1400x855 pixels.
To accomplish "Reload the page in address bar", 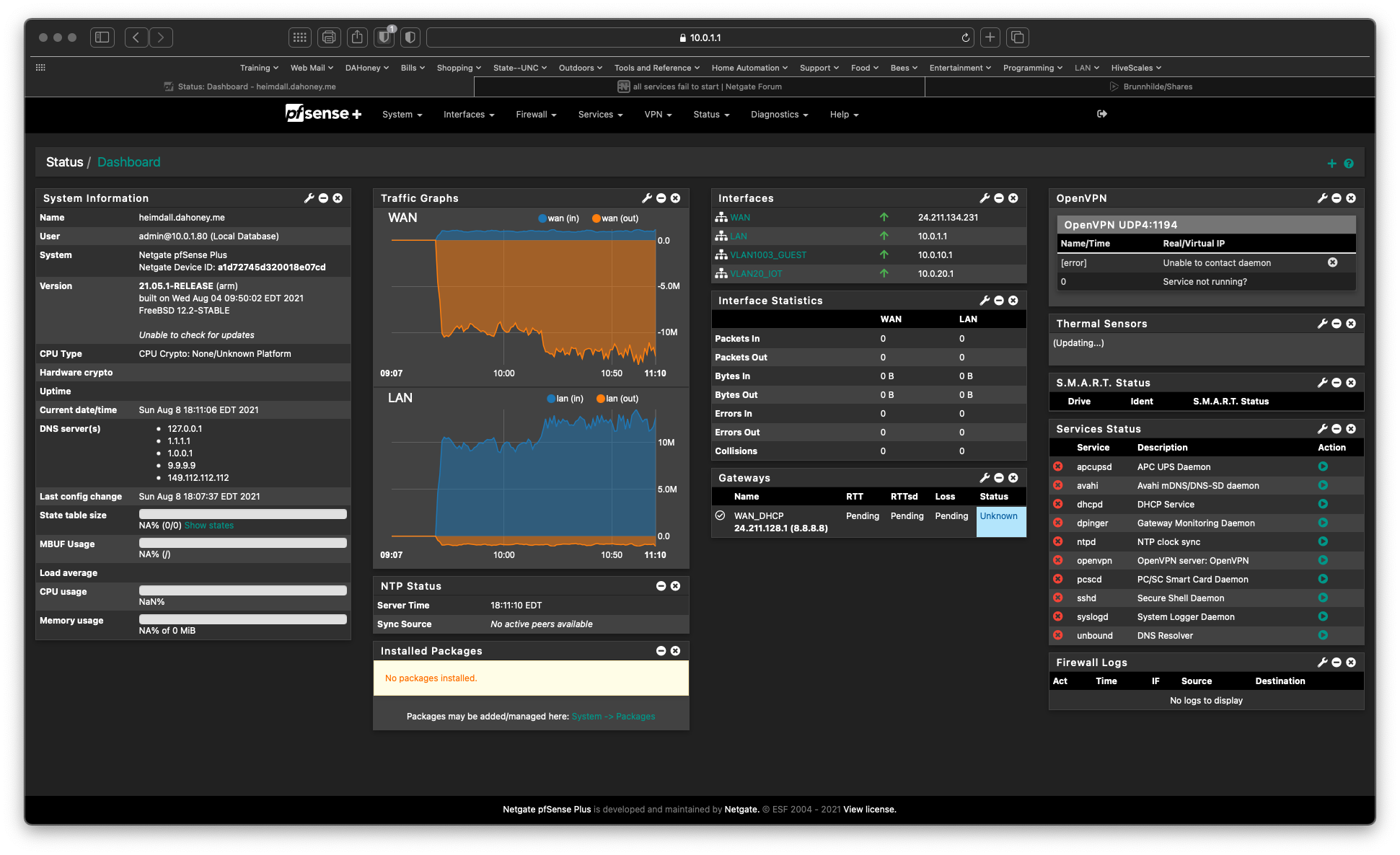I will point(965,37).
